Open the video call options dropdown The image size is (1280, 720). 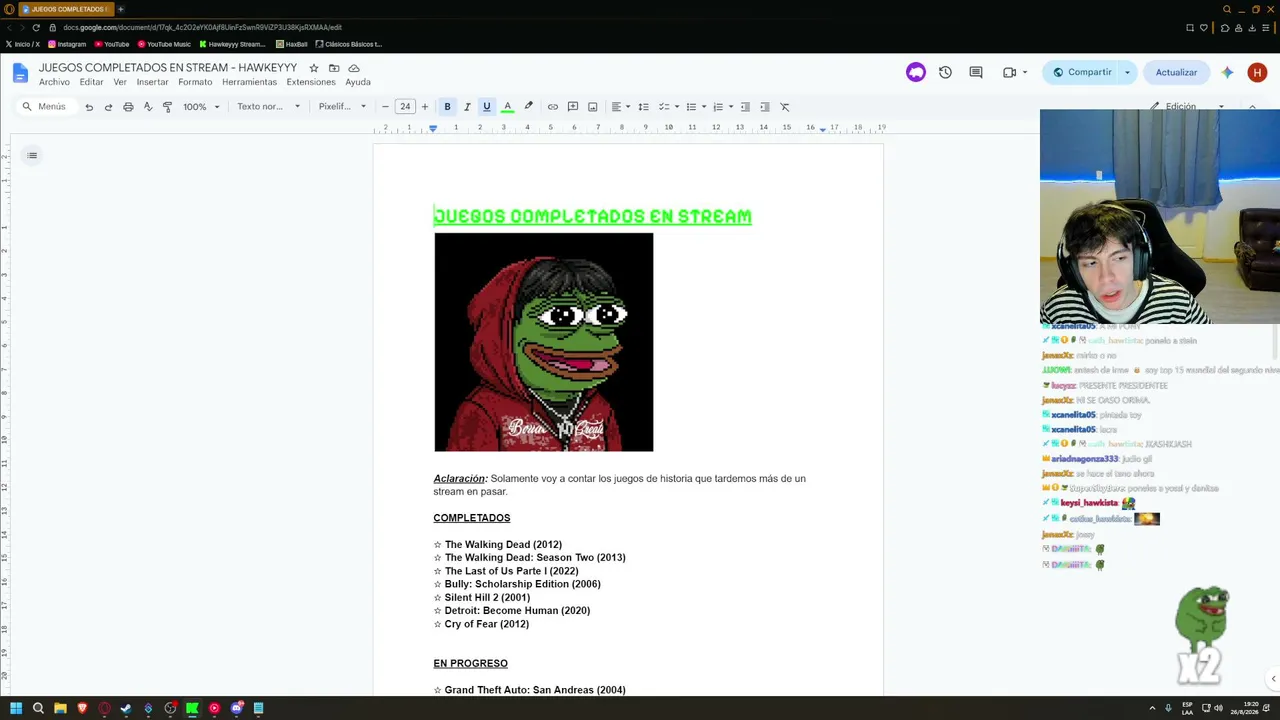(x=1025, y=72)
